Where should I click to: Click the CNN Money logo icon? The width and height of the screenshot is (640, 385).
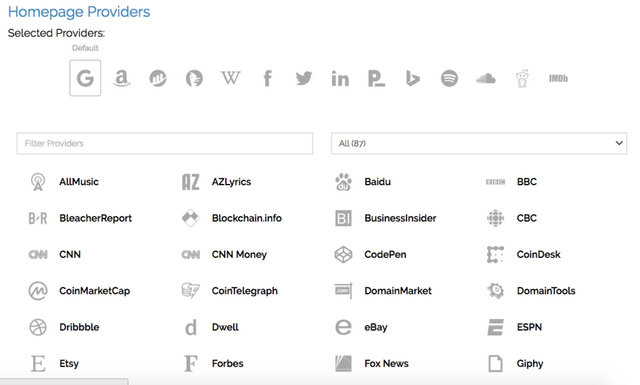tap(191, 255)
